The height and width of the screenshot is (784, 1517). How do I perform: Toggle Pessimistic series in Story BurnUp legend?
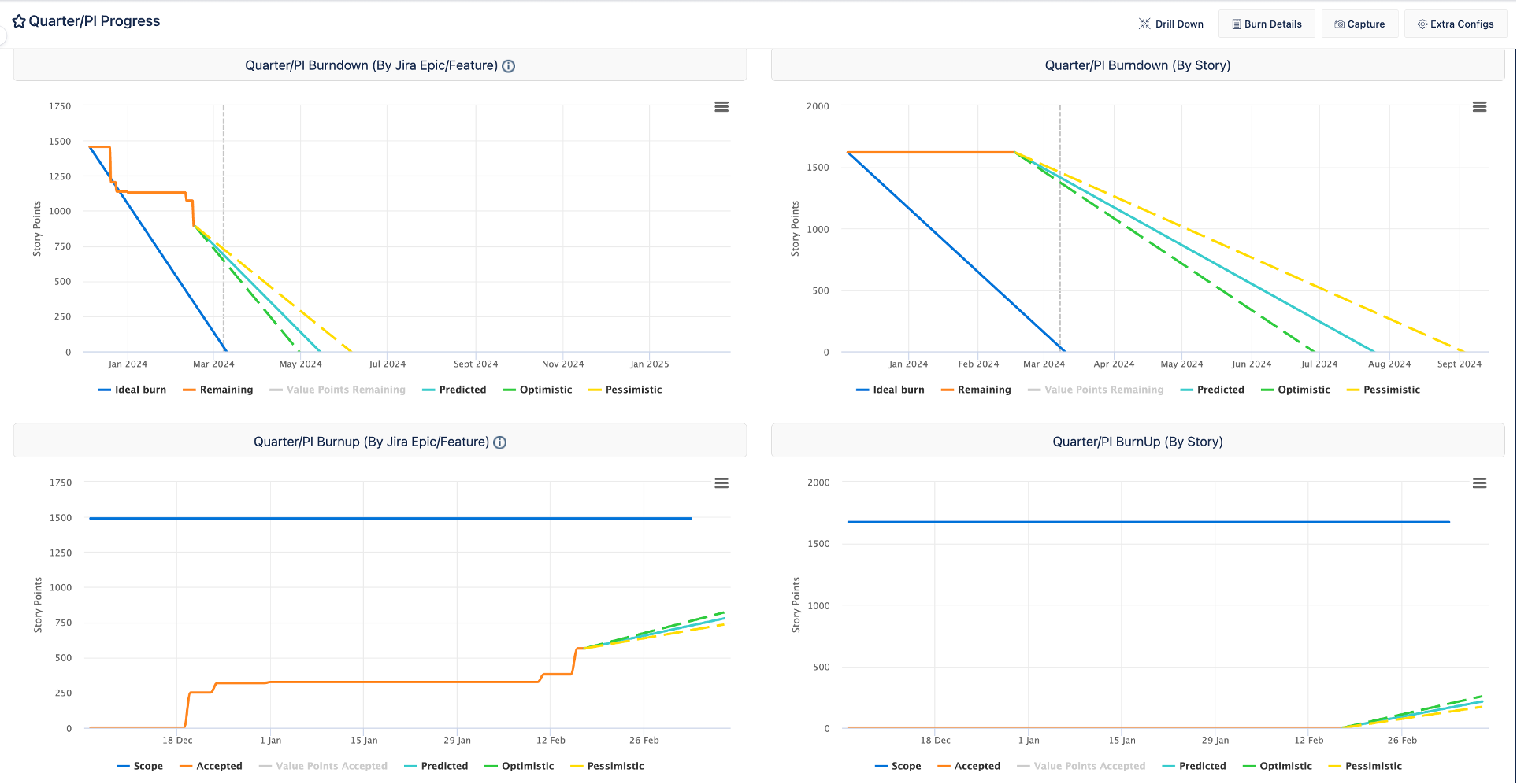tap(1365, 766)
